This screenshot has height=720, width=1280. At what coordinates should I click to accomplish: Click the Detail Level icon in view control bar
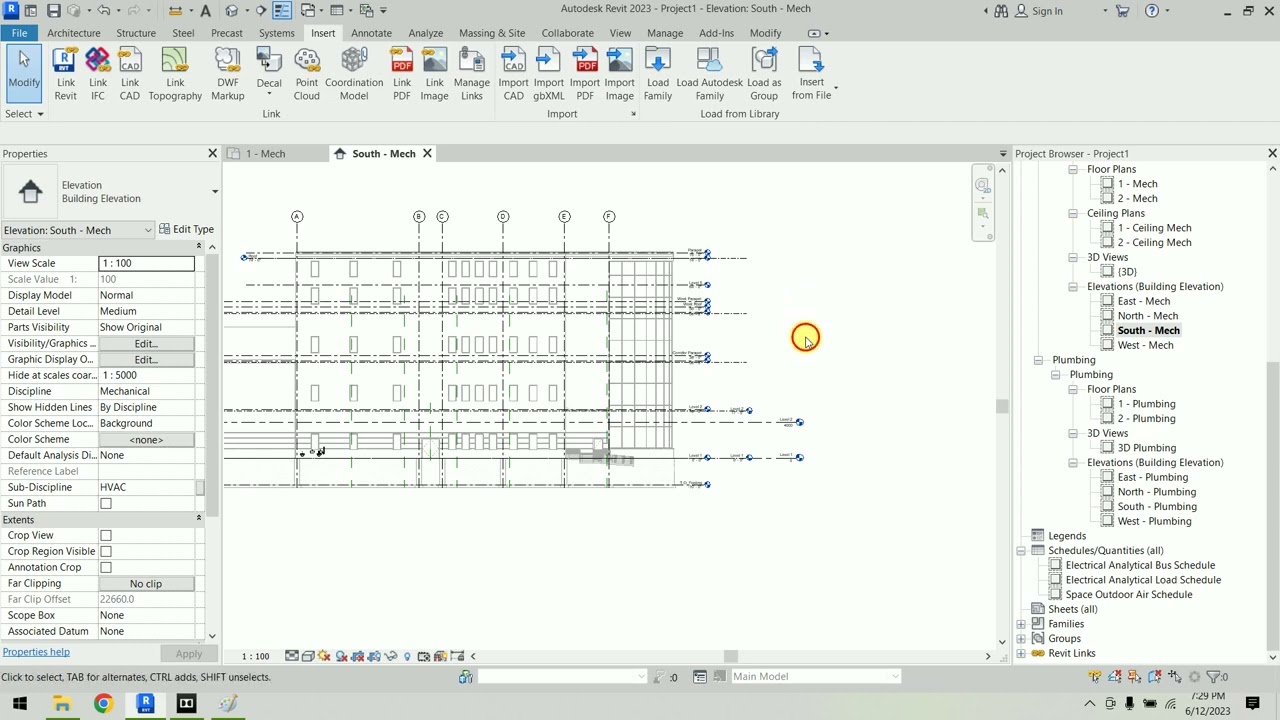(x=291, y=656)
